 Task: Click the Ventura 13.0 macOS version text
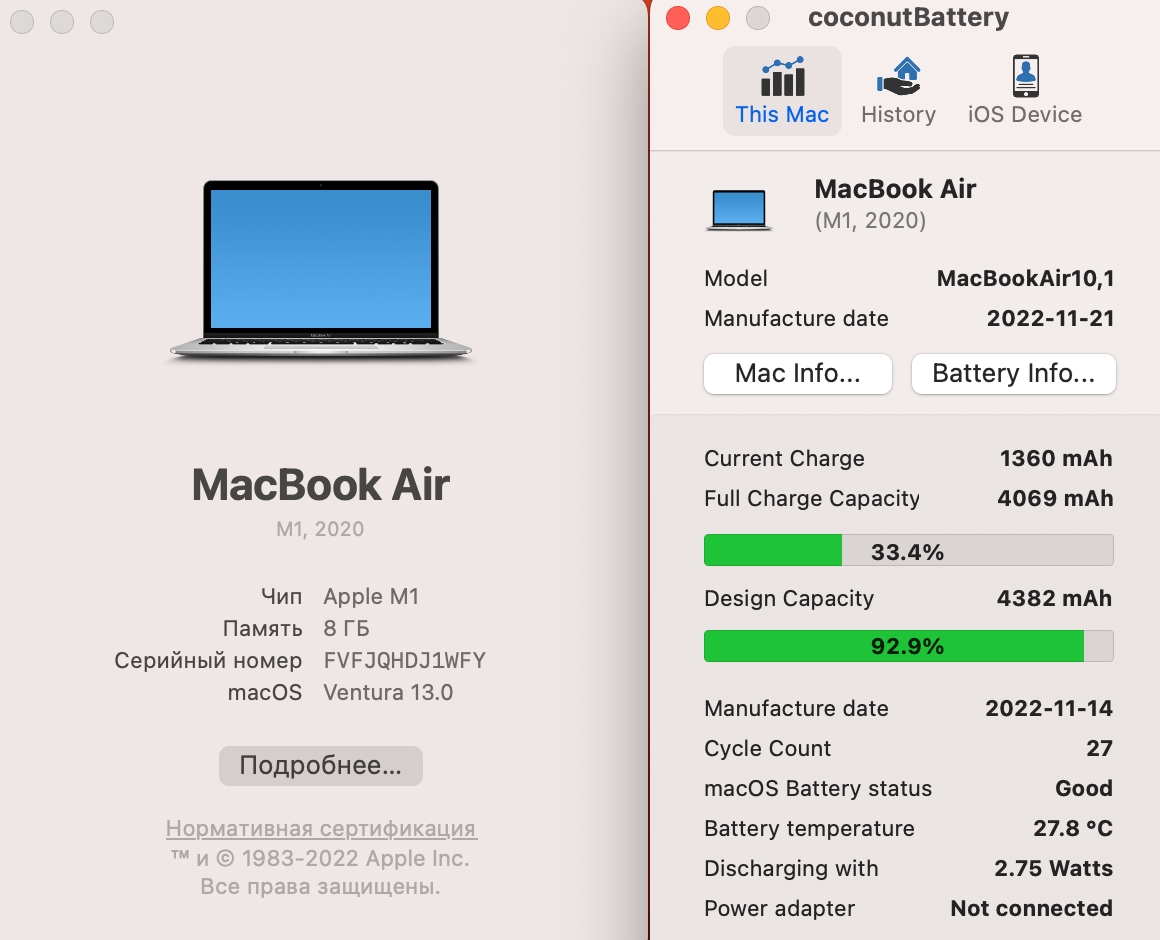tap(388, 692)
